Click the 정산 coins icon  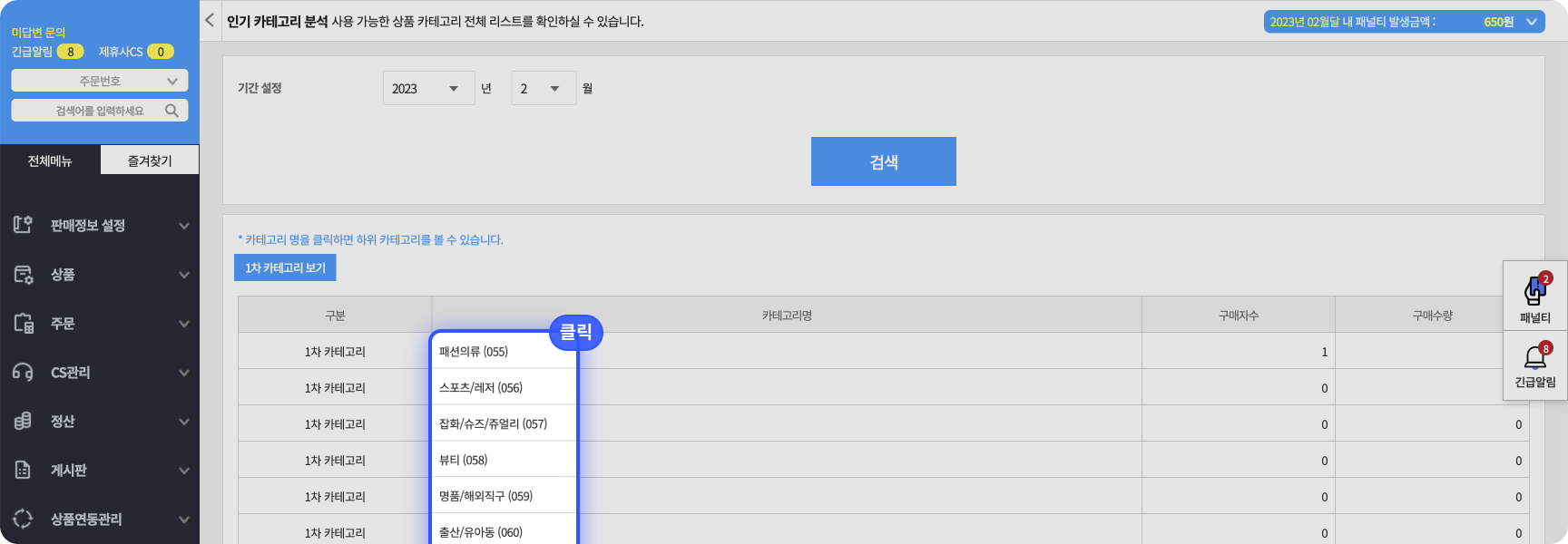click(x=23, y=422)
